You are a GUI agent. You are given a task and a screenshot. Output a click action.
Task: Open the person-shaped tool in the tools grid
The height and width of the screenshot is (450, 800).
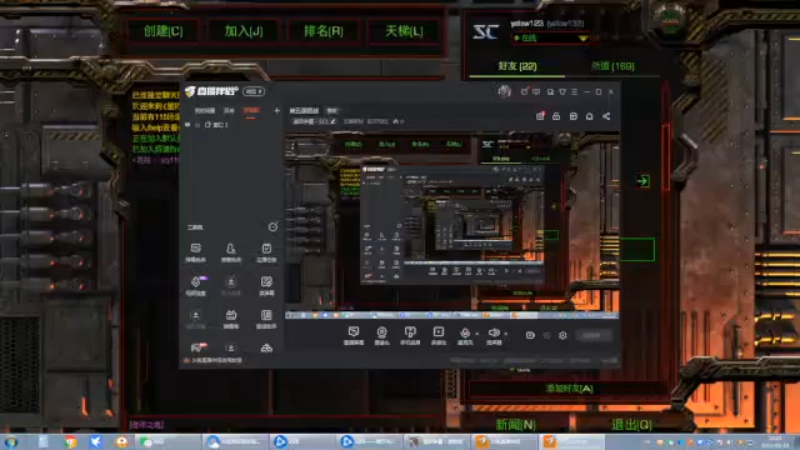(x=231, y=253)
